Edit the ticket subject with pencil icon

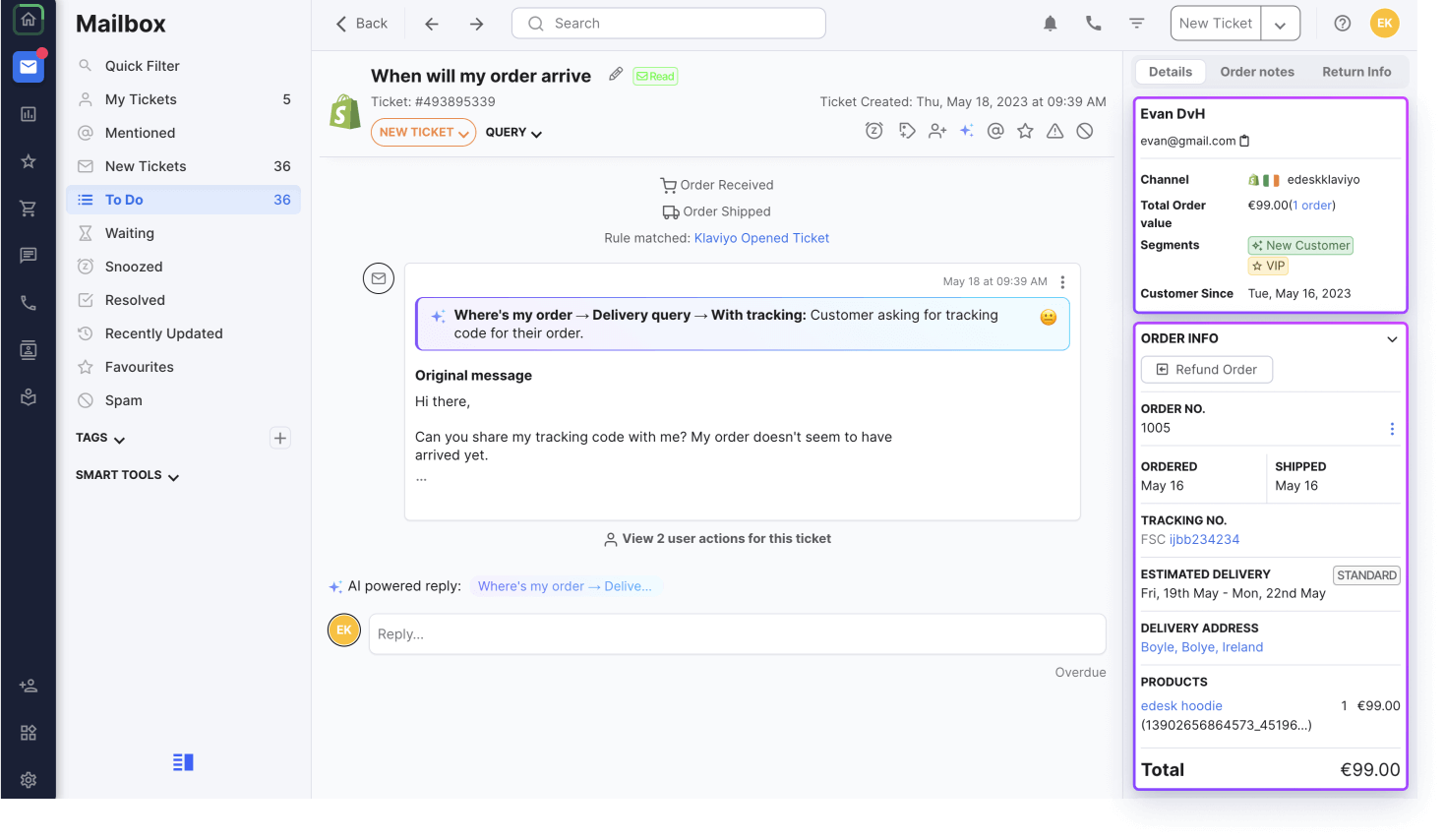click(616, 74)
